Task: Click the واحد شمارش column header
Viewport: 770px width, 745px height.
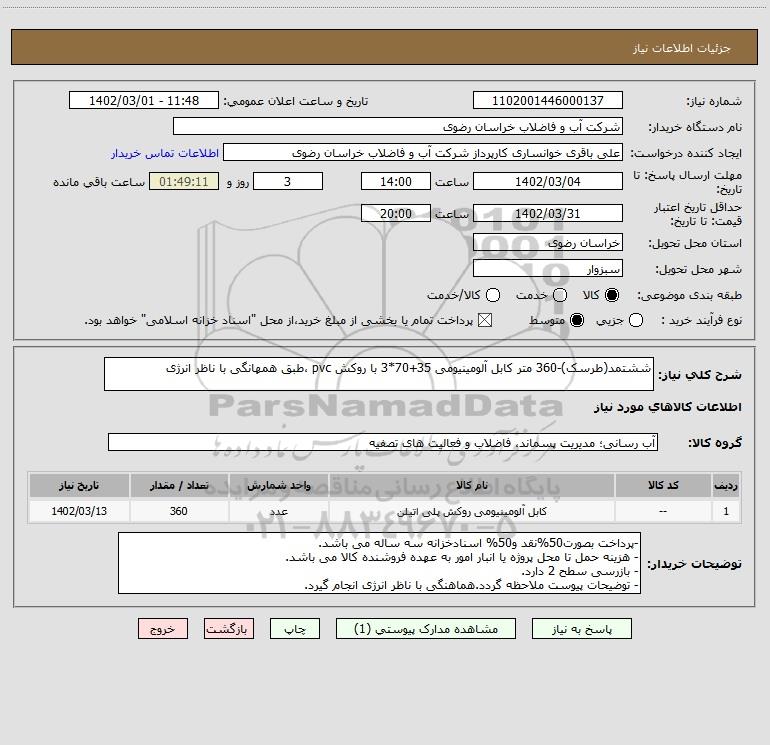Action: click(x=278, y=485)
